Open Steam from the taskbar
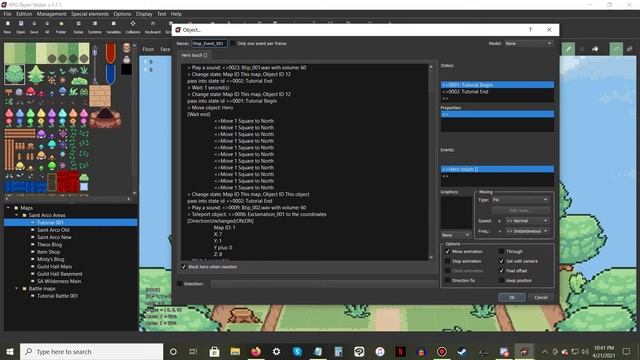The width and height of the screenshot is (640, 360). 462,351
